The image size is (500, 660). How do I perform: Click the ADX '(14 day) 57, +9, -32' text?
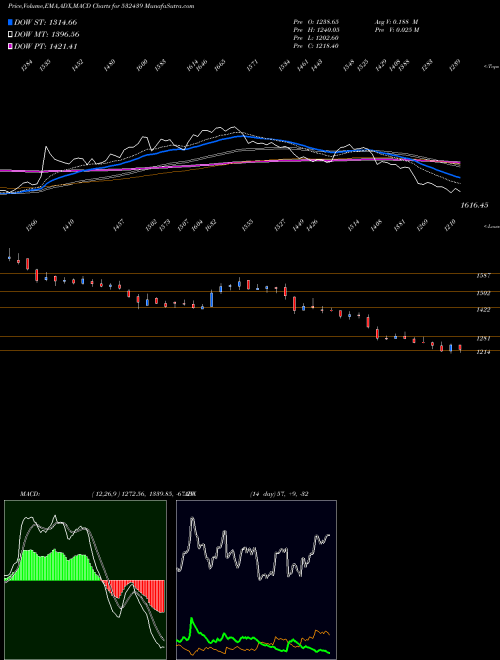click(279, 494)
